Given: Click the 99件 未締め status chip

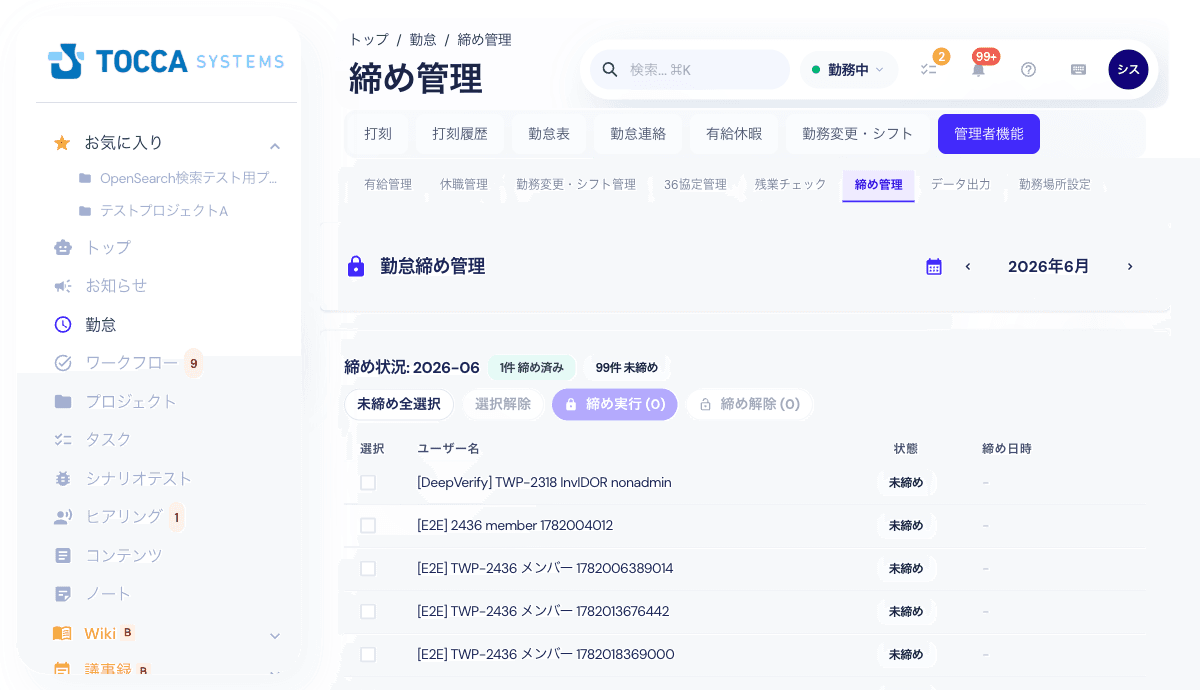Looking at the screenshot, I should 627,368.
